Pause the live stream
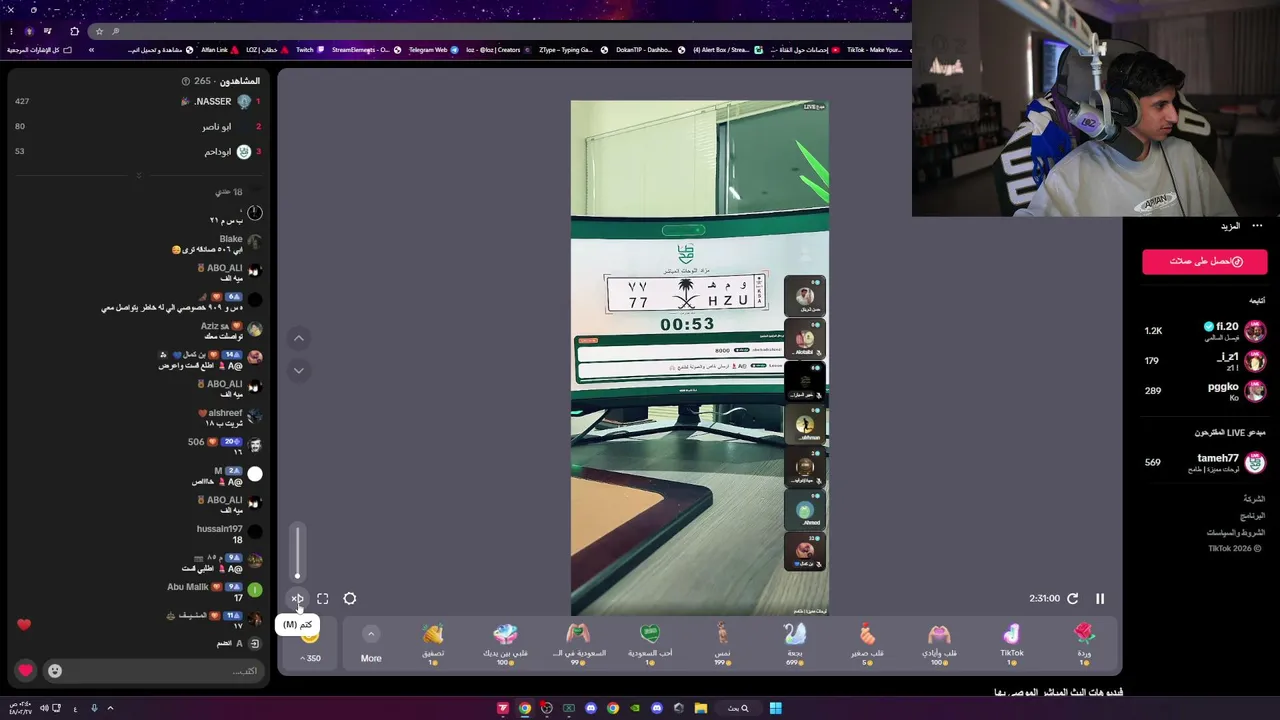Image resolution: width=1280 pixels, height=720 pixels. click(1100, 599)
